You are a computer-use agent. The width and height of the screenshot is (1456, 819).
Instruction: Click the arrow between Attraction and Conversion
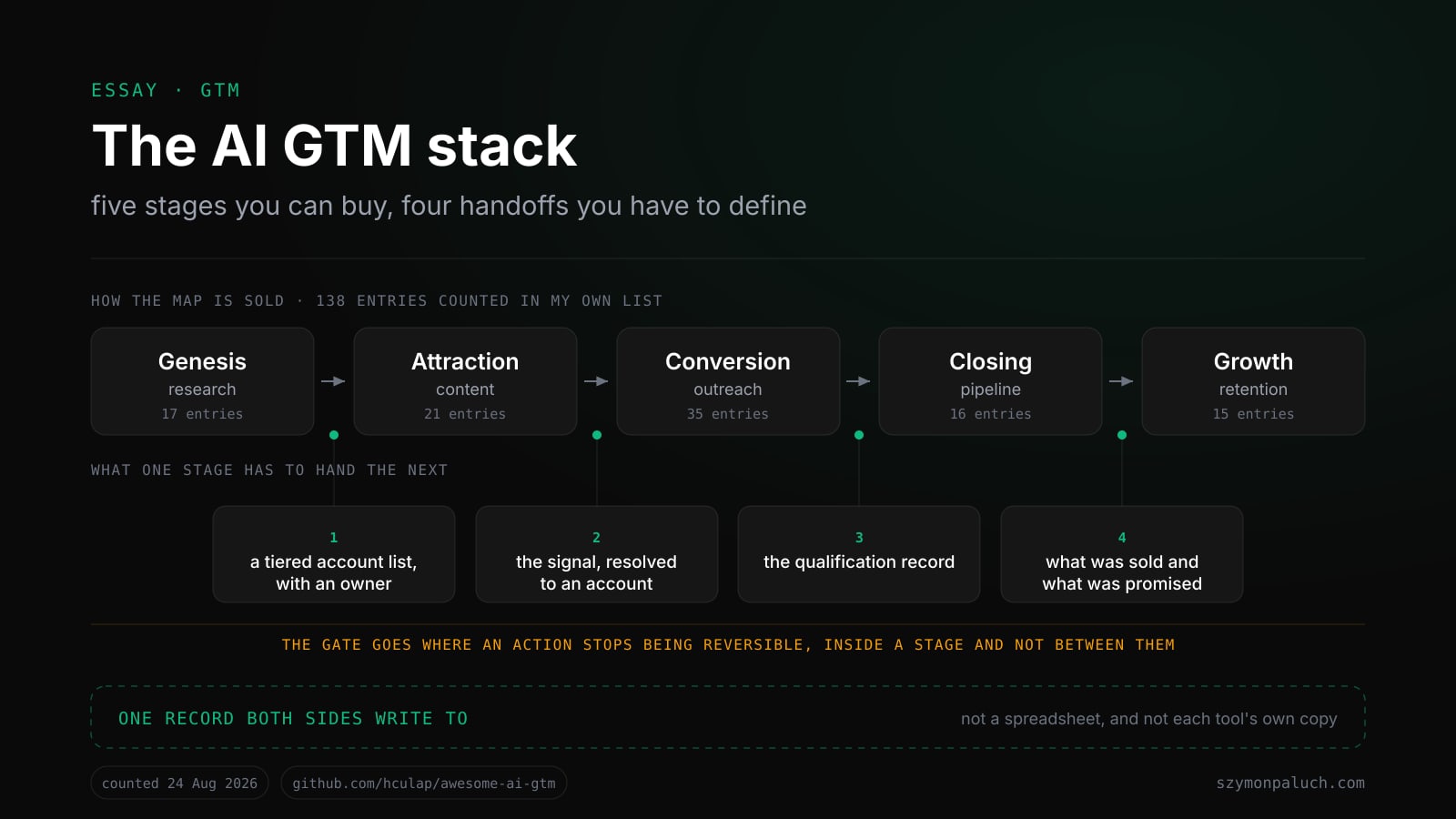[x=596, y=381]
